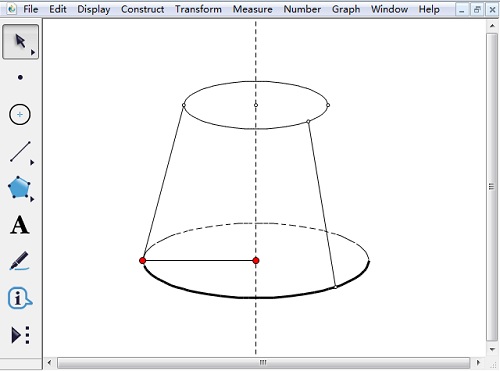Click the red left endpoint of the radius

(x=142, y=261)
